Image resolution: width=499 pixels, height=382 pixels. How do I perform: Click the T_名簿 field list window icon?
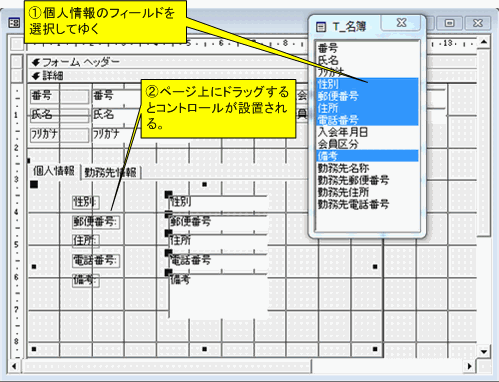[321, 27]
